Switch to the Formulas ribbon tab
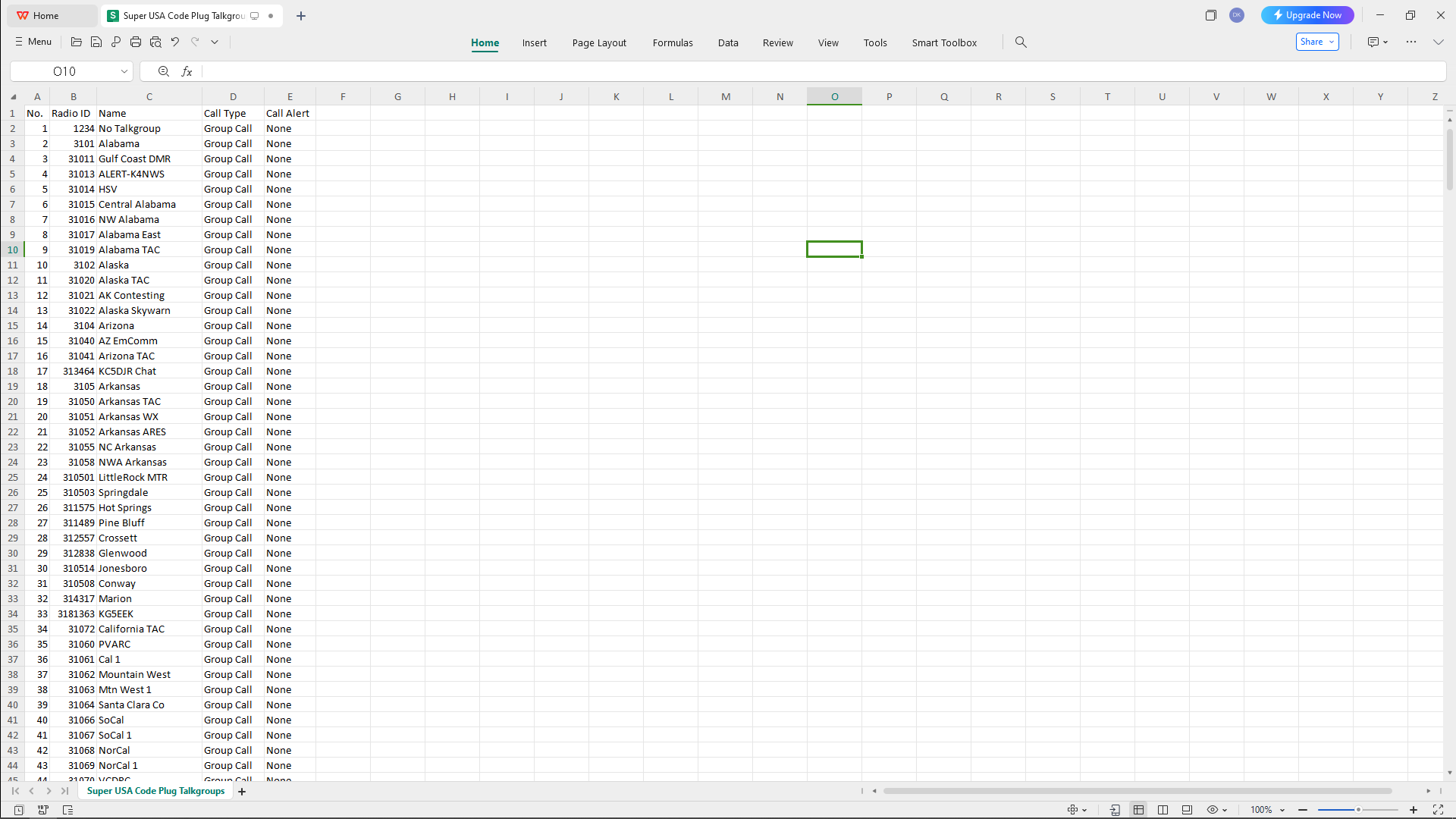This screenshot has height=819, width=1456. point(673,42)
